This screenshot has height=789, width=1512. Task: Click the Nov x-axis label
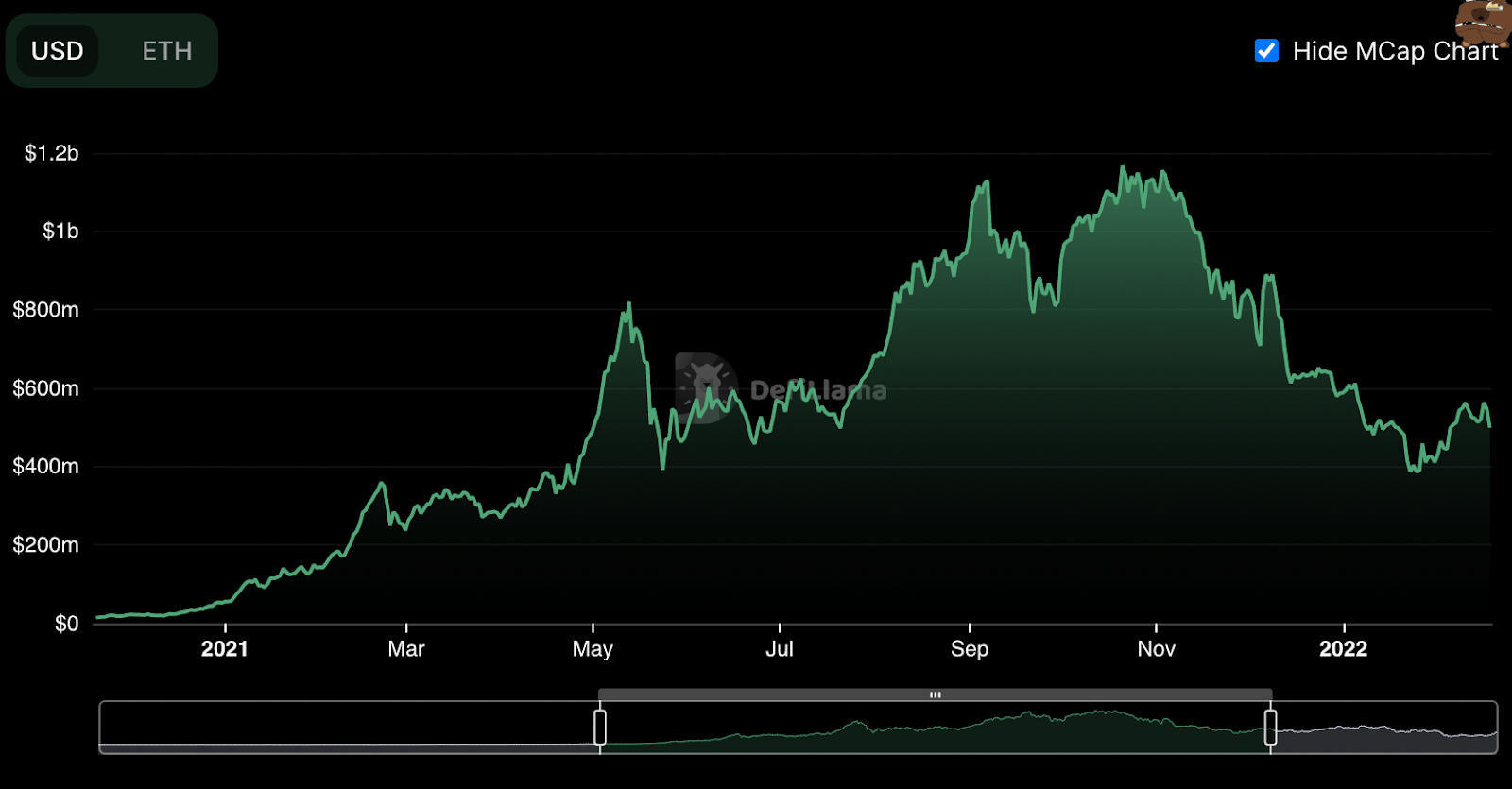pyautogui.click(x=1156, y=649)
